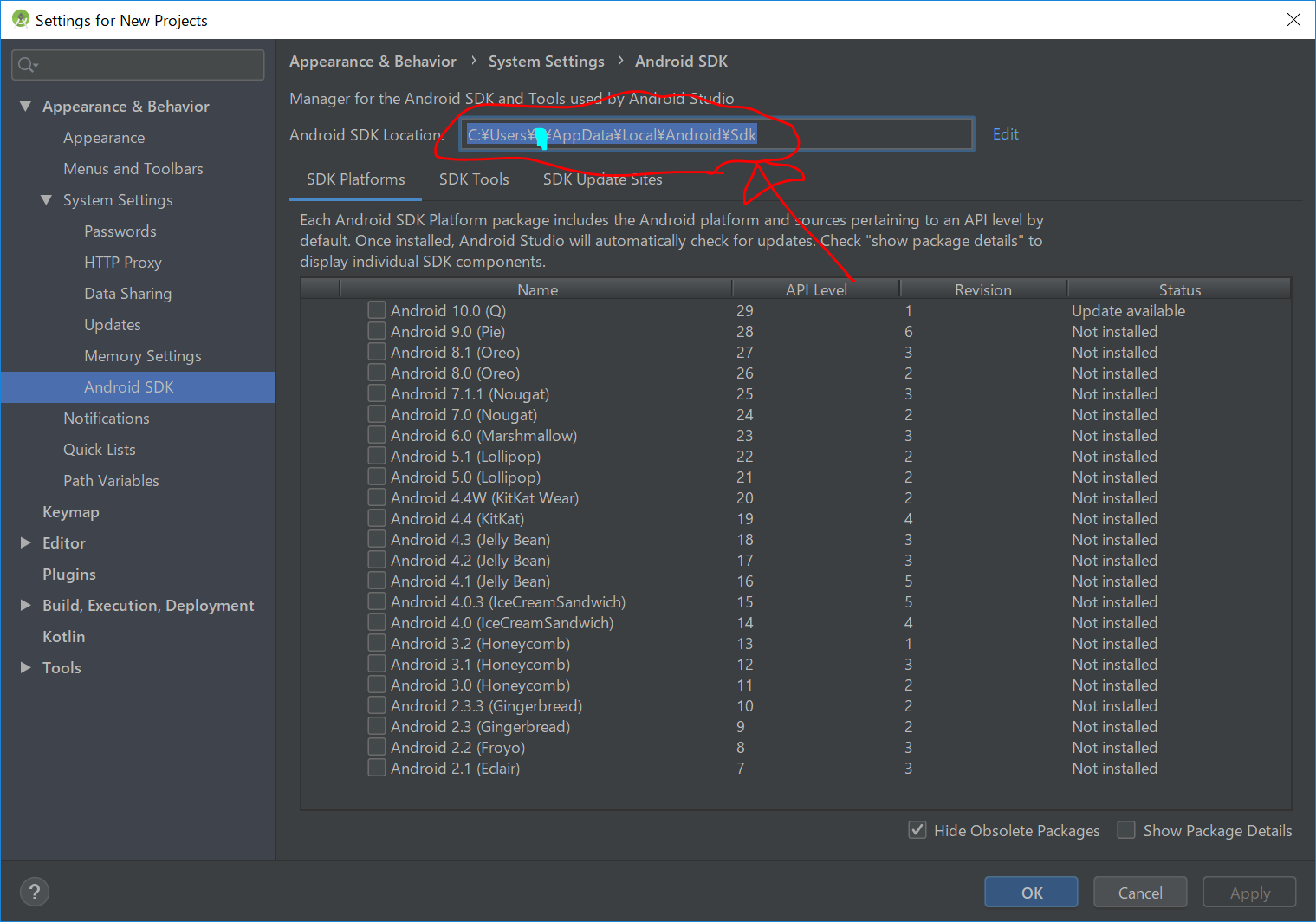
Task: Open the SDK Tools tab
Action: tap(474, 179)
